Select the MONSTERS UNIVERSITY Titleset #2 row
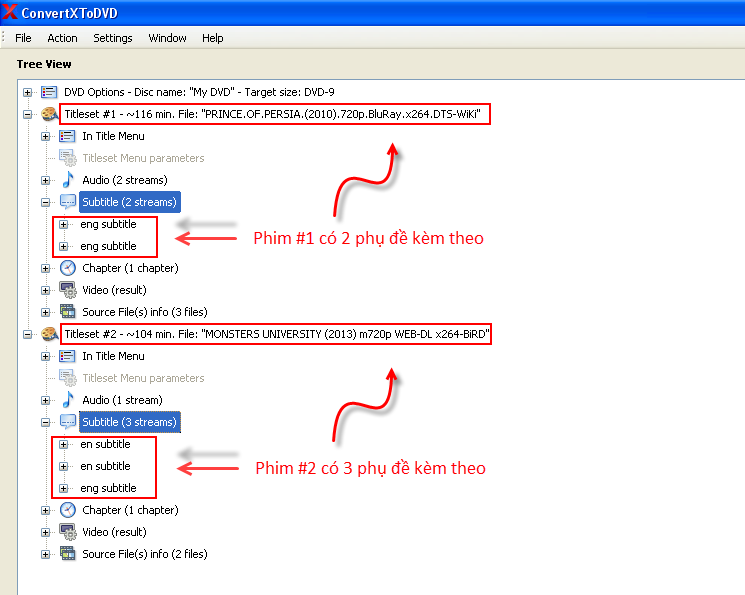Viewport: 745px width, 595px height. tap(277, 334)
